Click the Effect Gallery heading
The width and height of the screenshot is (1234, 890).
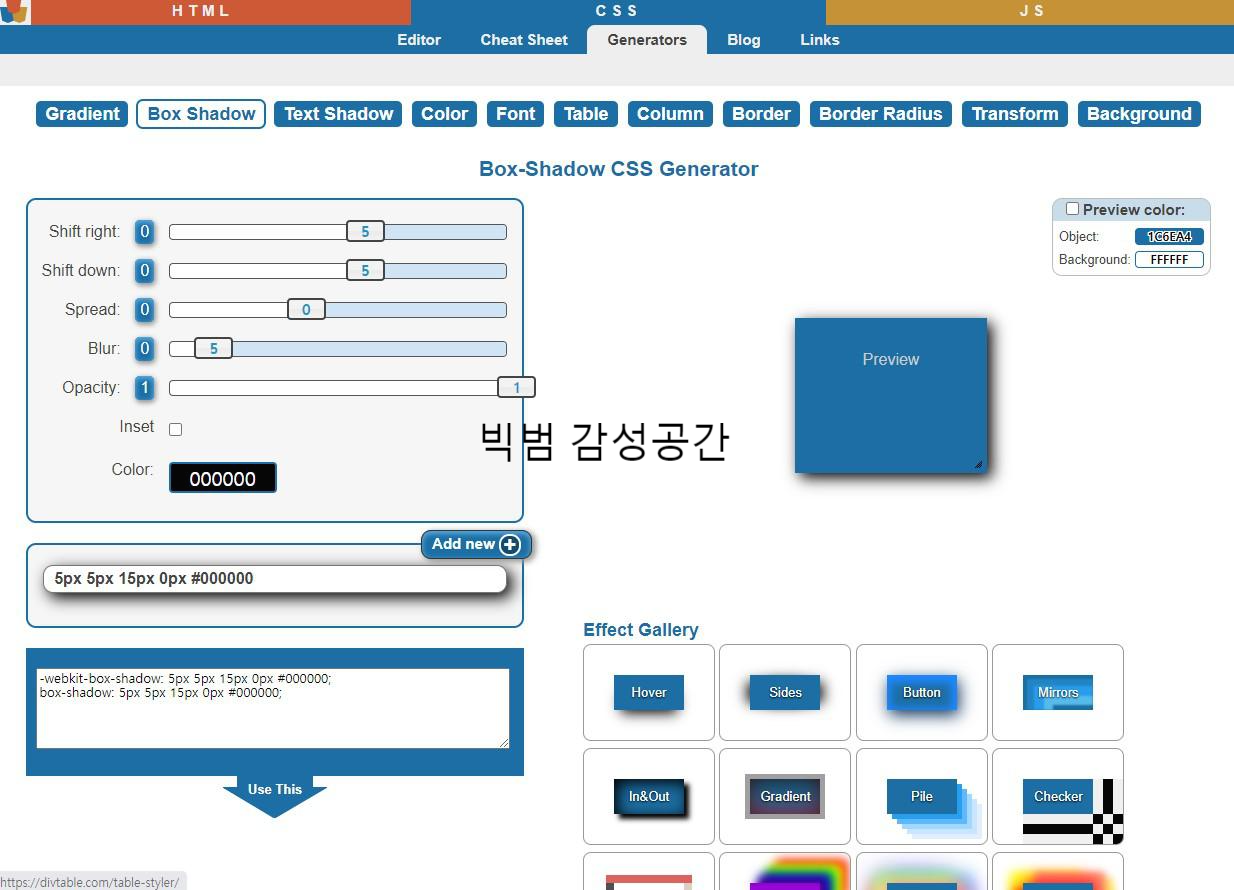click(x=641, y=630)
